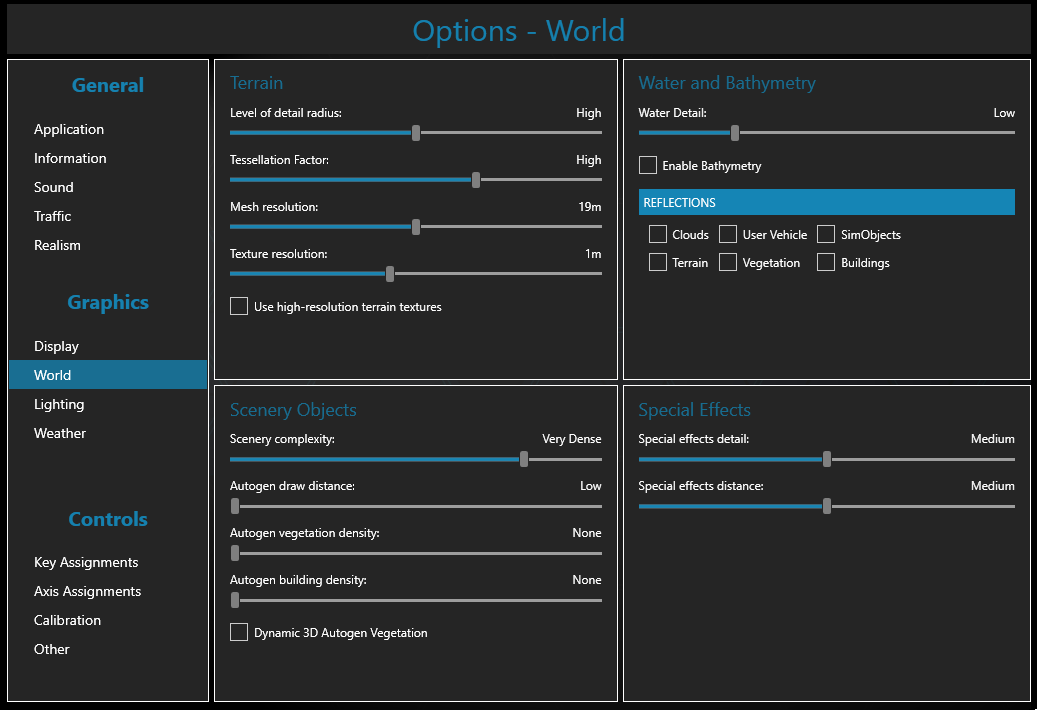Enable Dynamic 3D Autogen Vegetation

239,632
